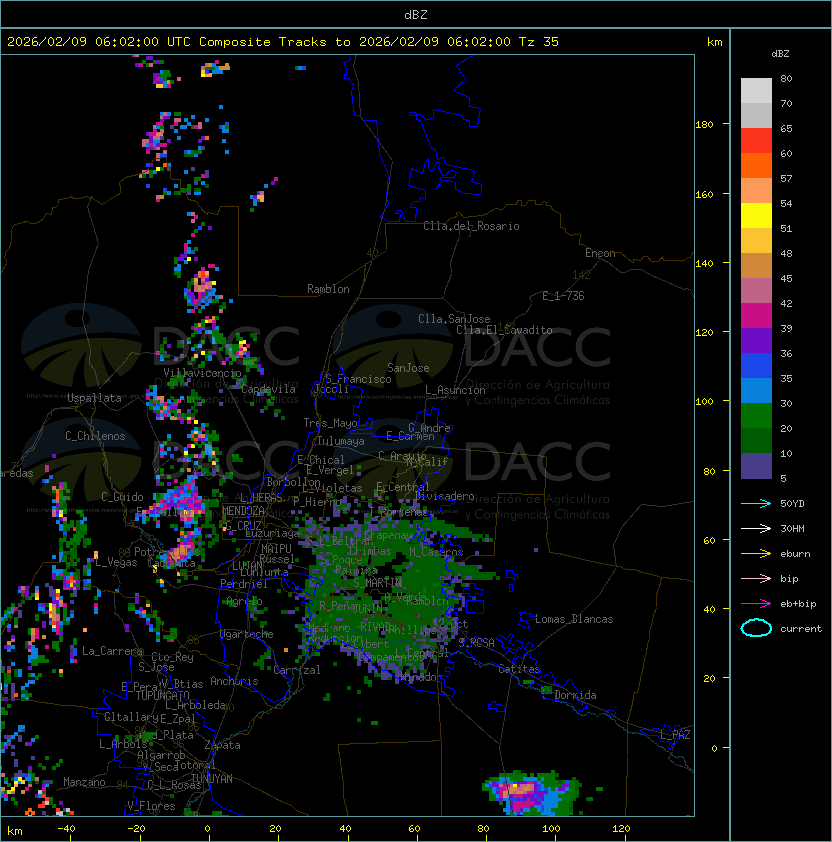This screenshot has height=842, width=832.
Task: Click the 'Manzano' map label
Action: (84, 782)
